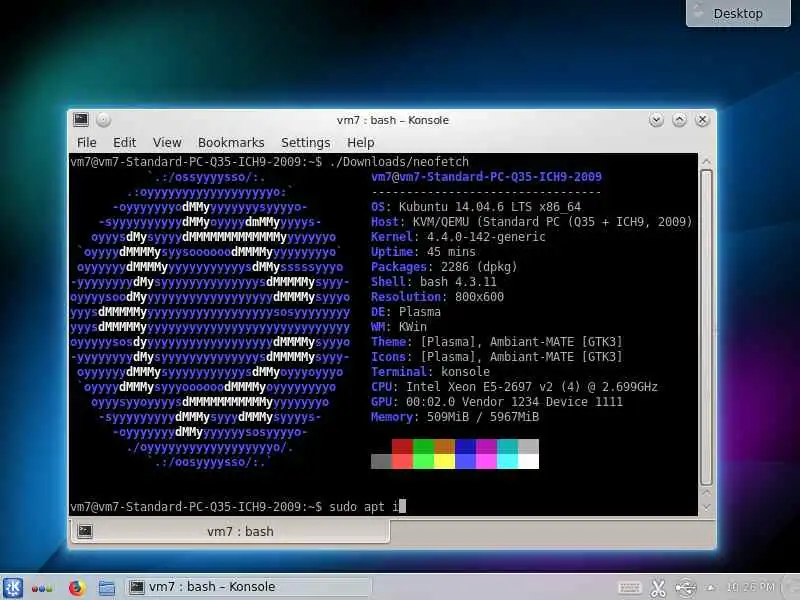
Task: Open the Bookmarks menu
Action: click(231, 142)
